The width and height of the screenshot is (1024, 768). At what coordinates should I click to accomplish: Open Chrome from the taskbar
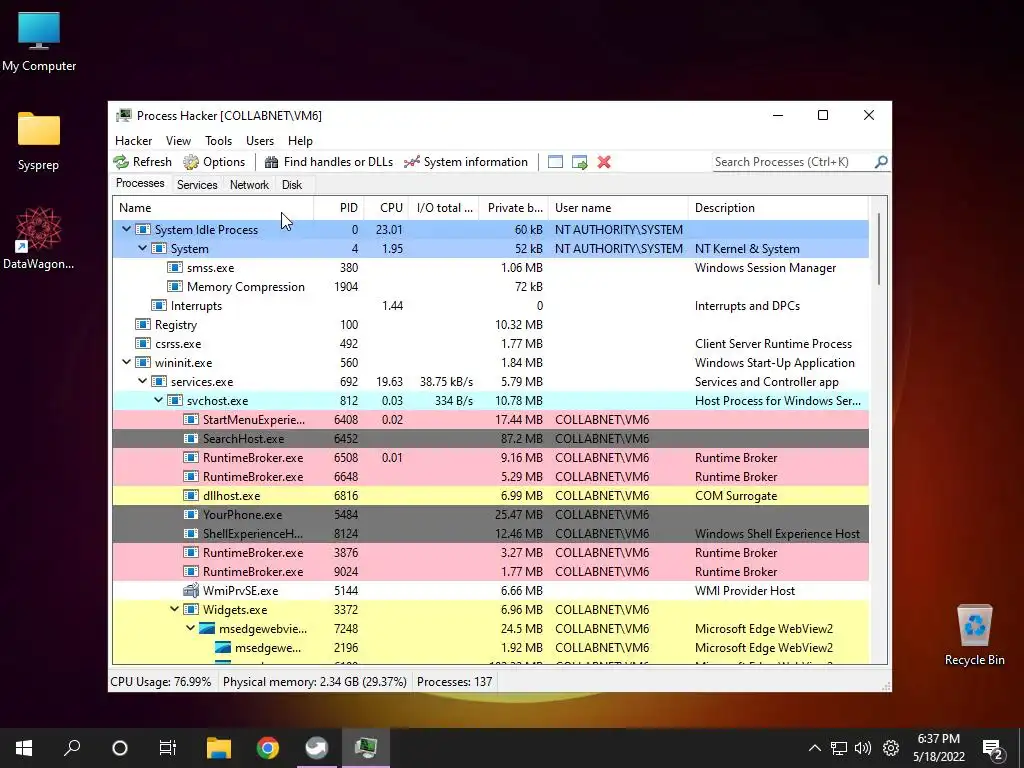click(x=268, y=748)
